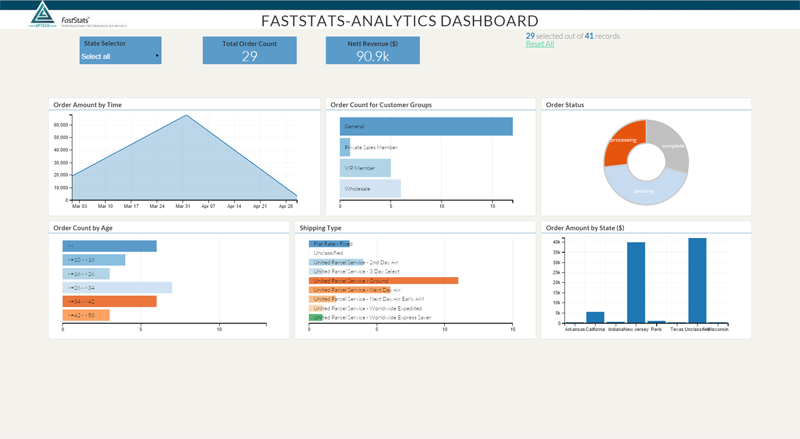Click the Nett Revenue tile
800x439 pixels.
click(x=372, y=51)
